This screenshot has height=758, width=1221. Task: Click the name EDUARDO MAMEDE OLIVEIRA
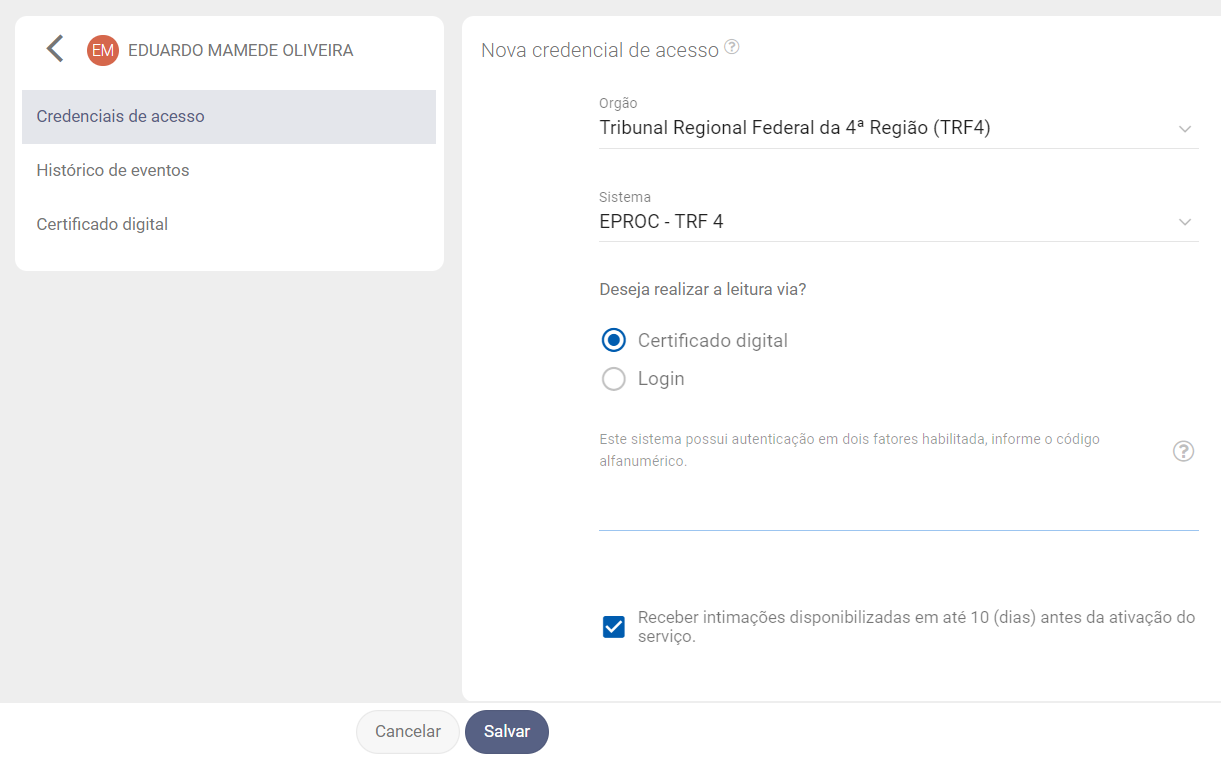pos(240,50)
